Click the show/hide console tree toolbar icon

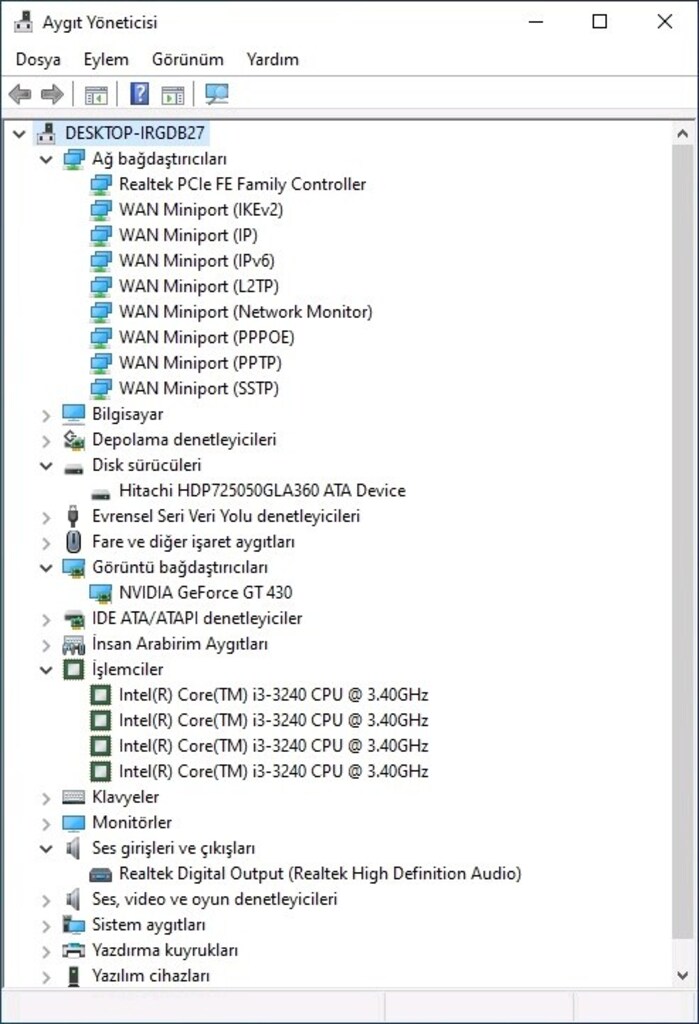[96, 95]
